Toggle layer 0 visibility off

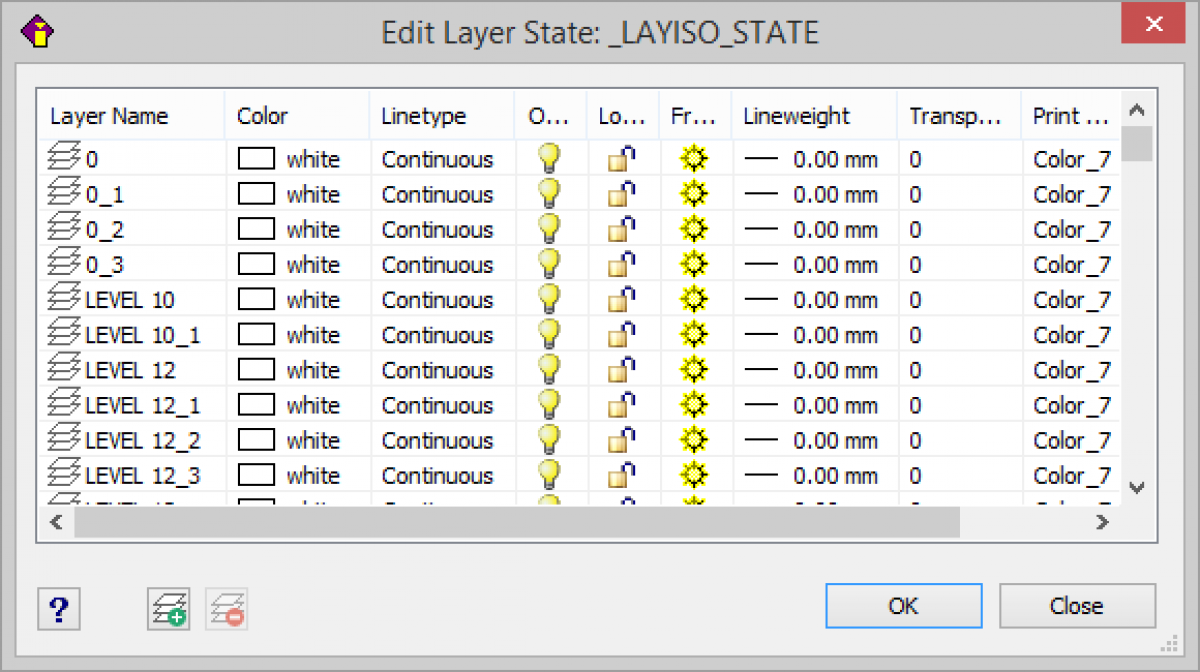[548, 158]
